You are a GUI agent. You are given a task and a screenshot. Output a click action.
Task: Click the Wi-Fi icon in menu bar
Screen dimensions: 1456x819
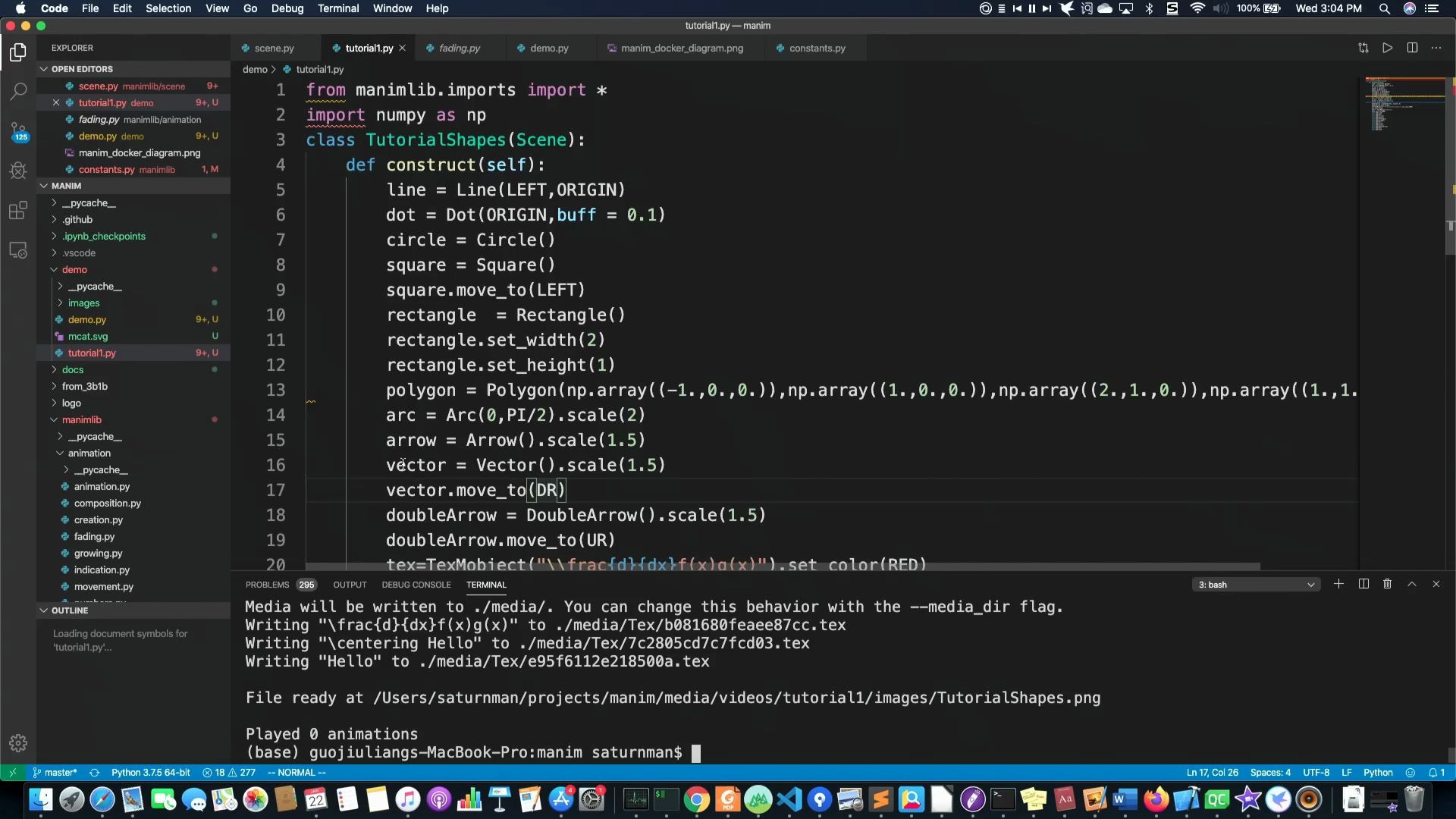1197,8
